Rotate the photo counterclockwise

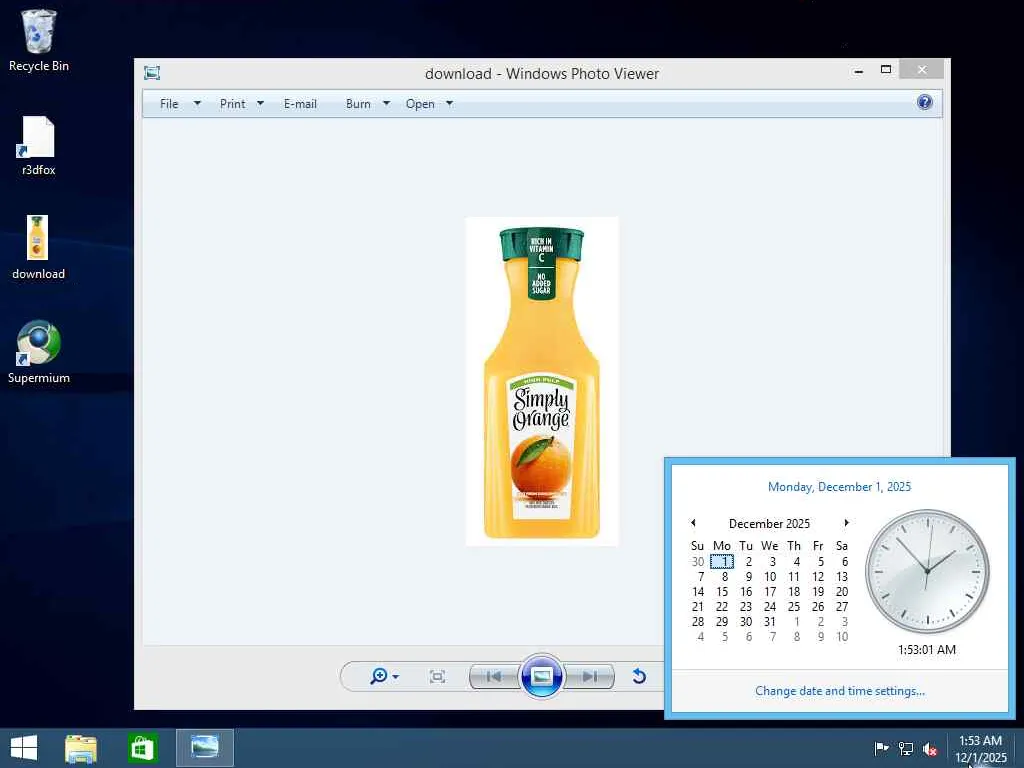pyautogui.click(x=639, y=677)
